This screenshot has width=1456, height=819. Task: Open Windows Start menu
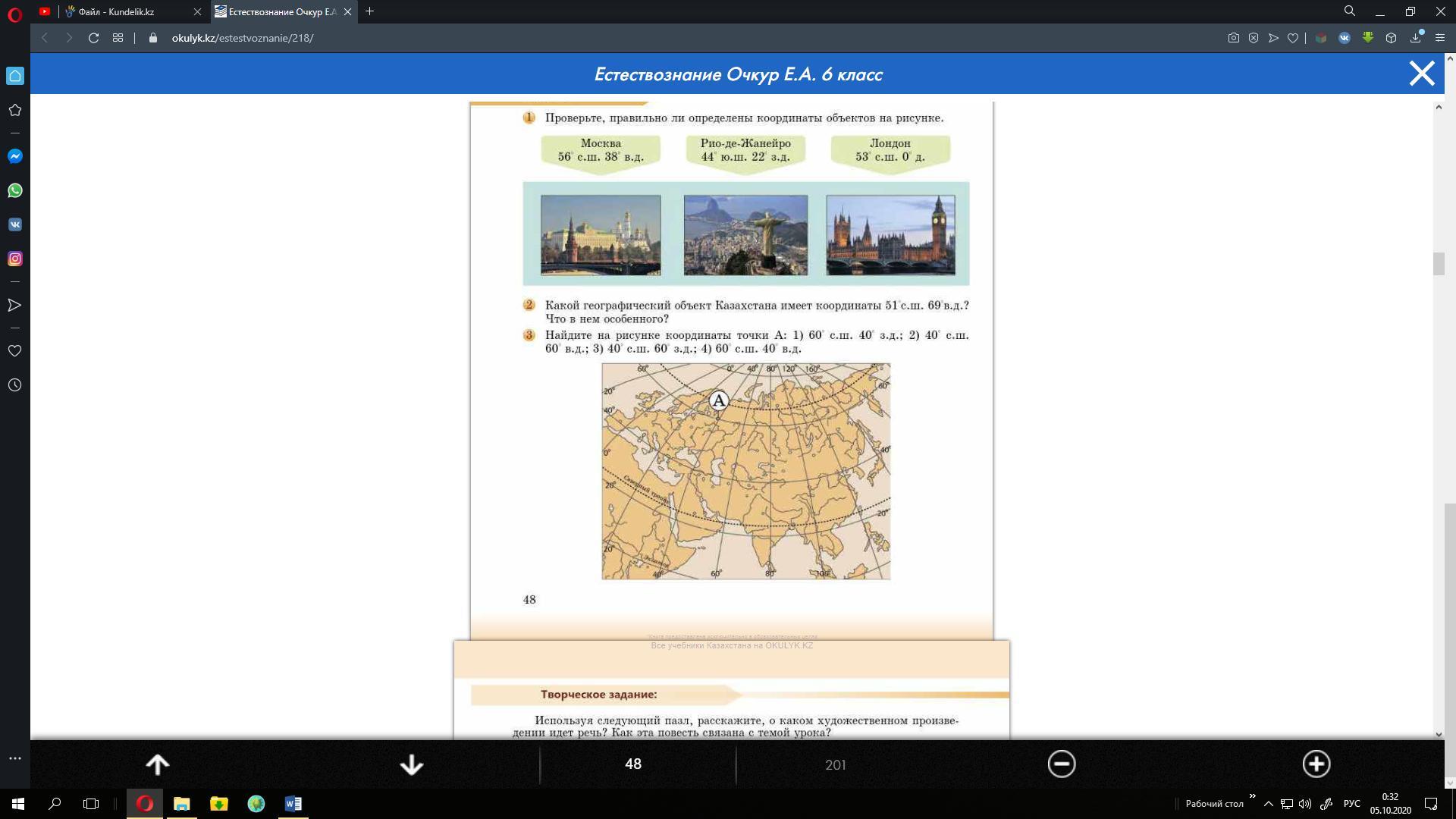click(18, 804)
